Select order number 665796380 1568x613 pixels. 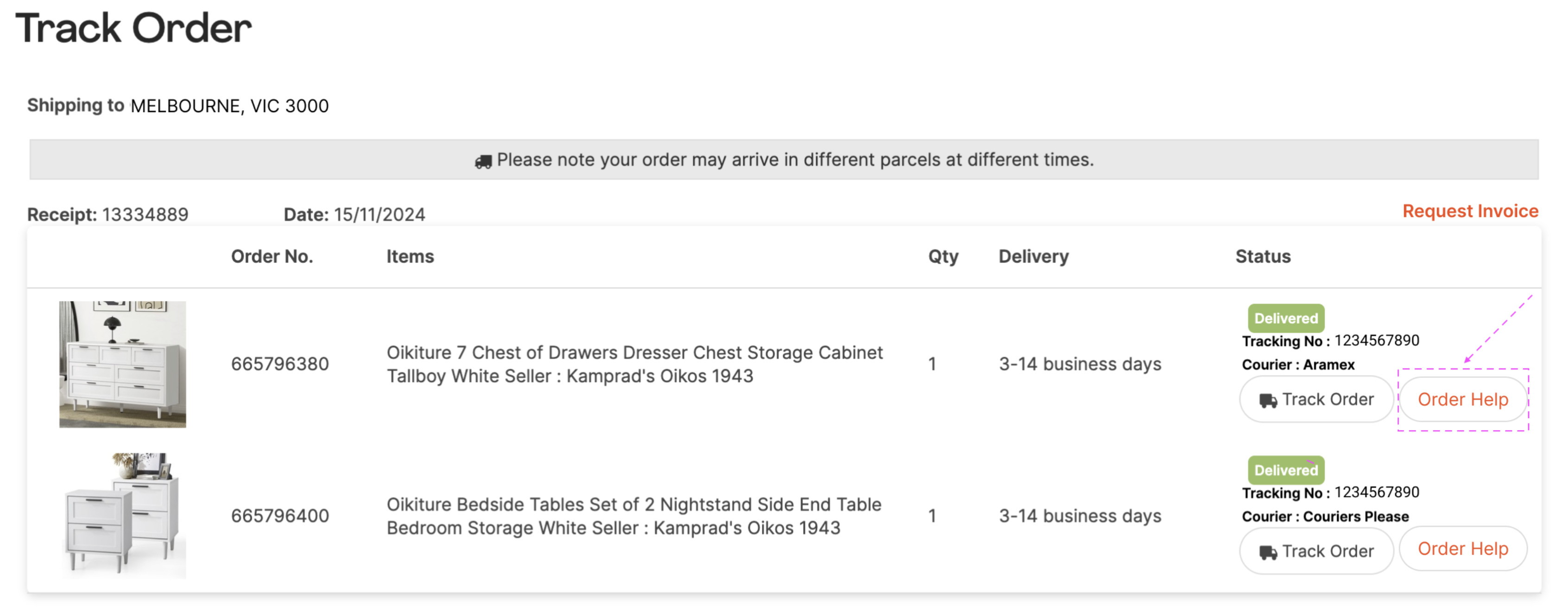(x=279, y=364)
